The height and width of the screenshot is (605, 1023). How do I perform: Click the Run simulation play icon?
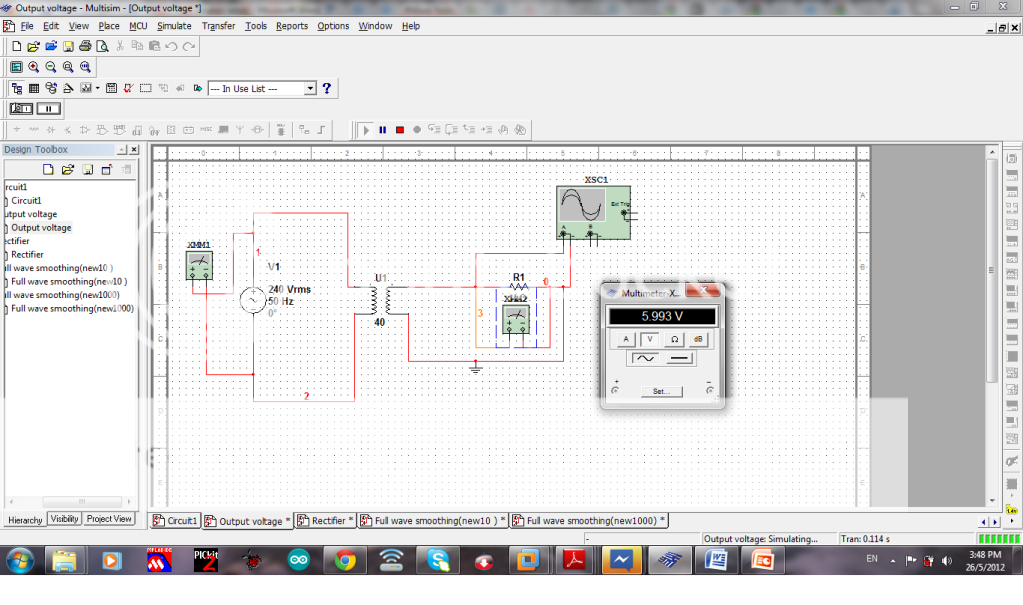click(x=365, y=129)
